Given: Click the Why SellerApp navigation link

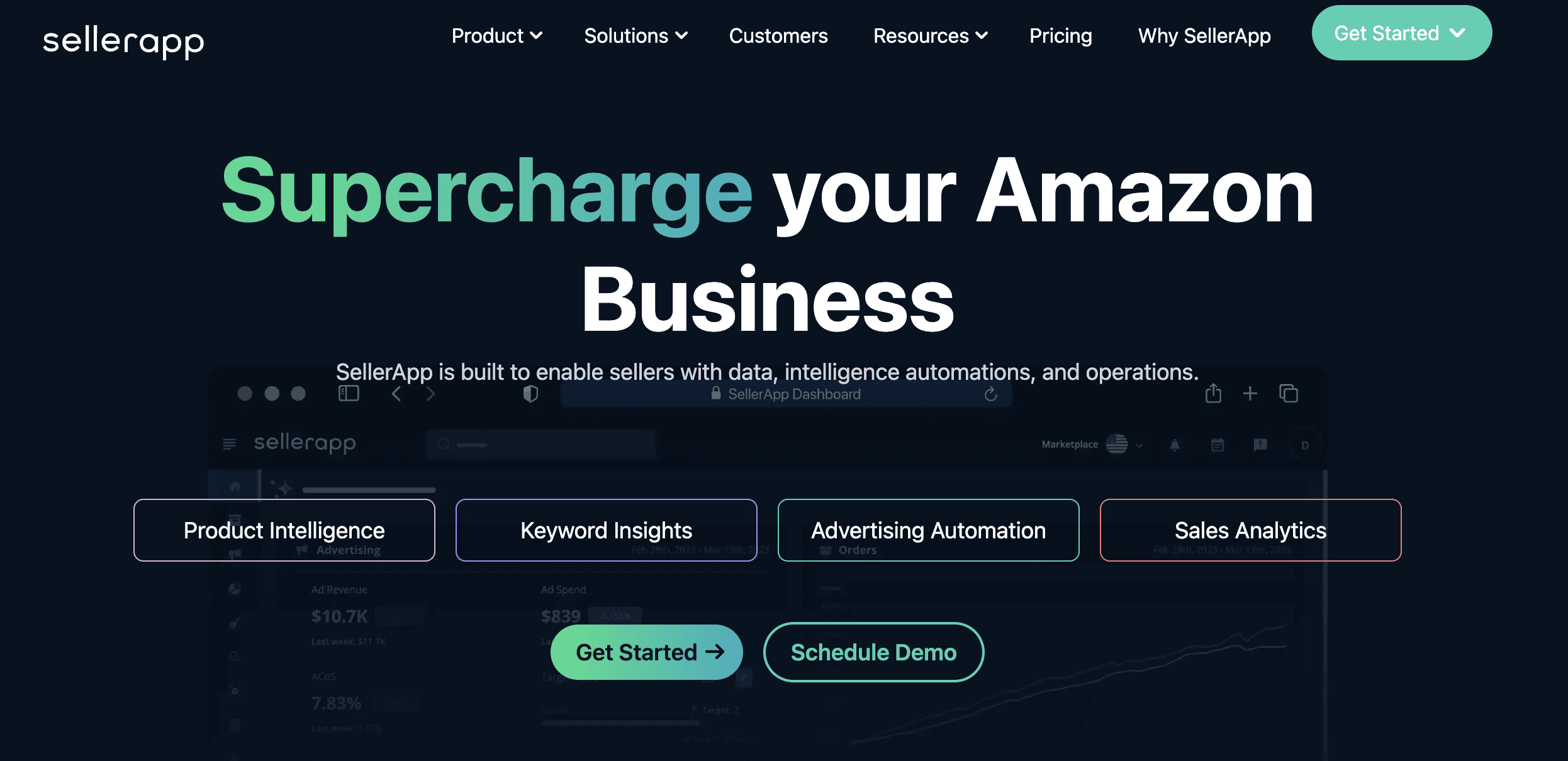Looking at the screenshot, I should click(x=1205, y=34).
